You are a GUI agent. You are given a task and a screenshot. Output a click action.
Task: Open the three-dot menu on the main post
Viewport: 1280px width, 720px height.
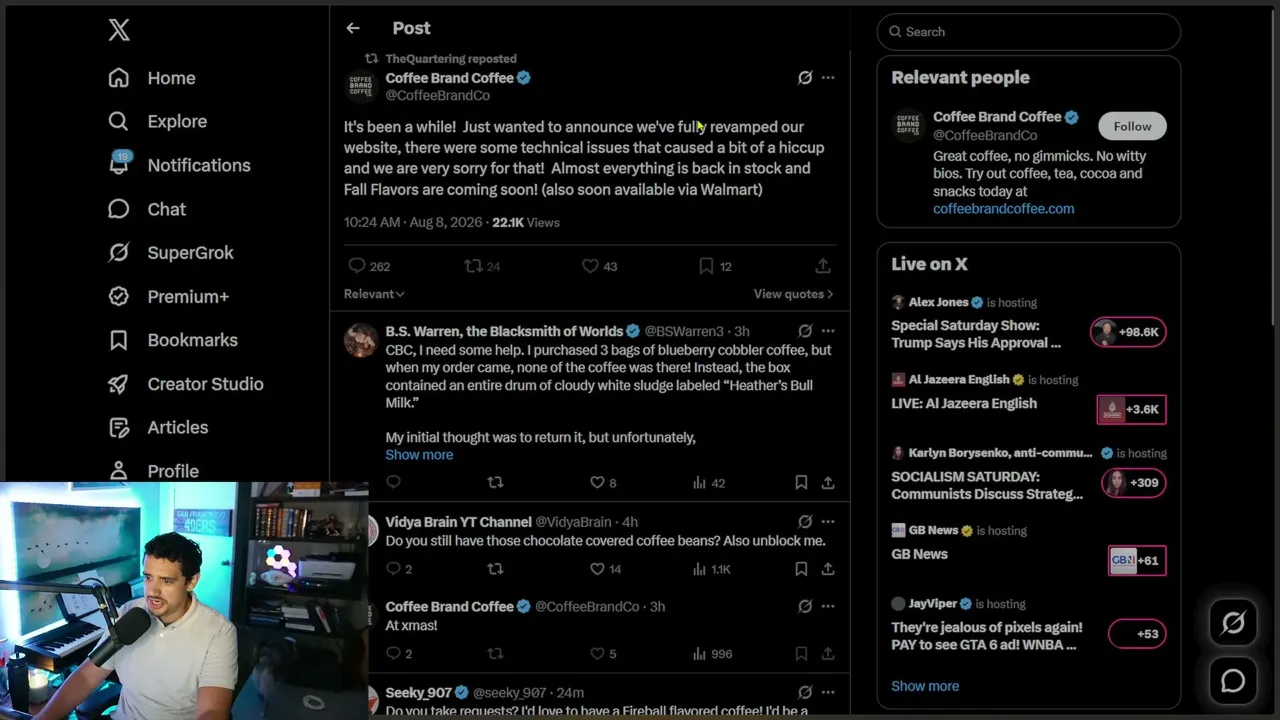click(x=828, y=77)
